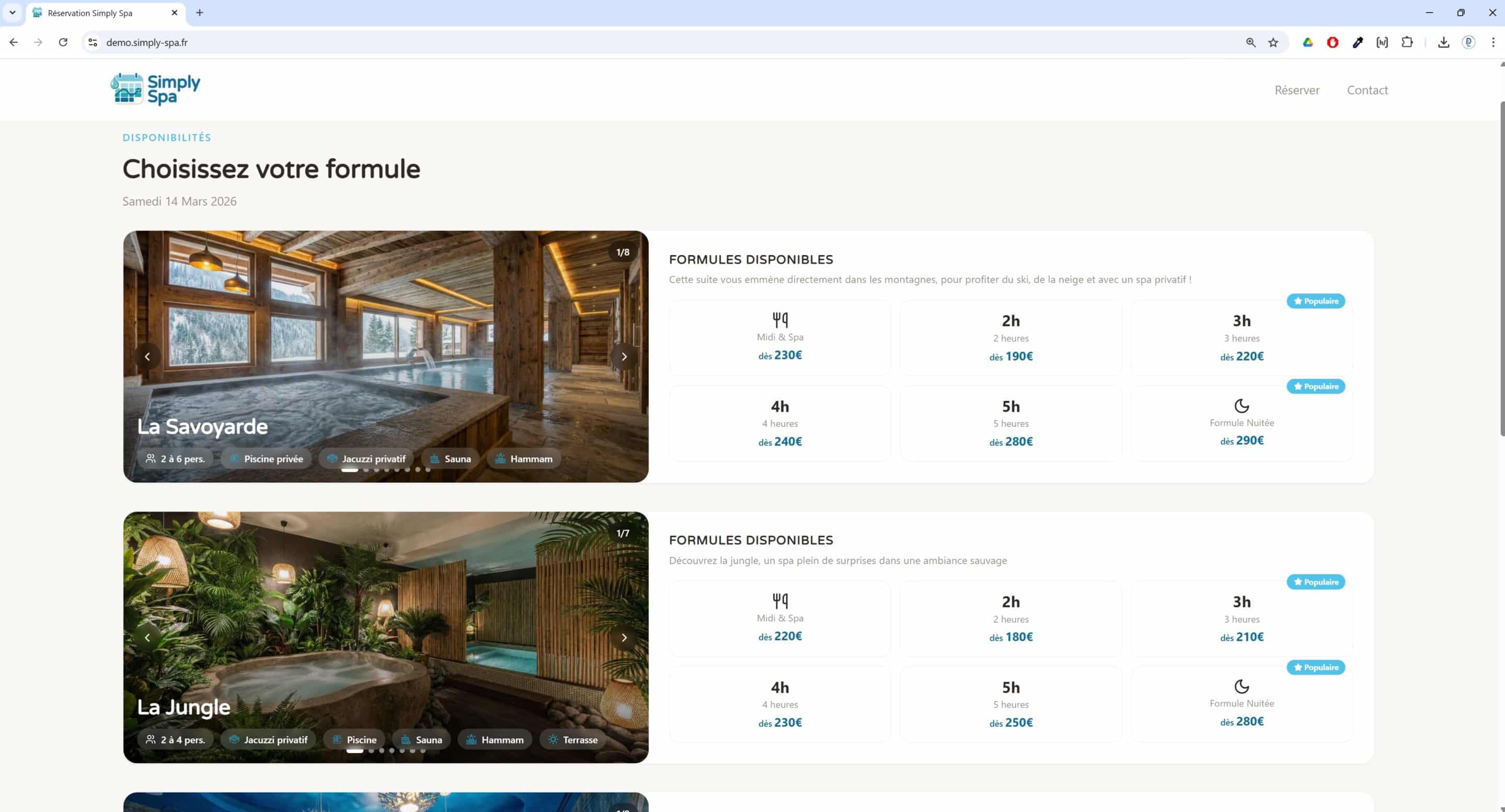Select La Savoyarde 3h formula at 220€
The width and height of the screenshot is (1505, 812).
pyautogui.click(x=1241, y=338)
